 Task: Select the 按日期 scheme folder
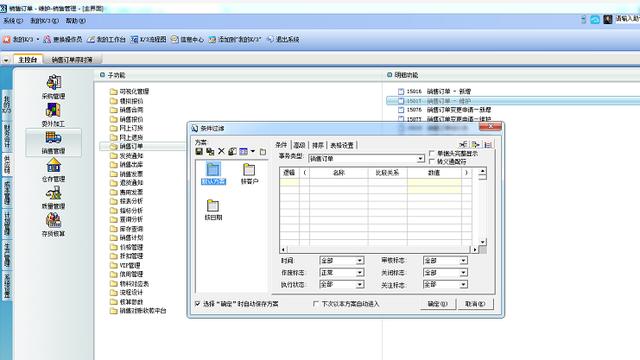click(x=213, y=210)
